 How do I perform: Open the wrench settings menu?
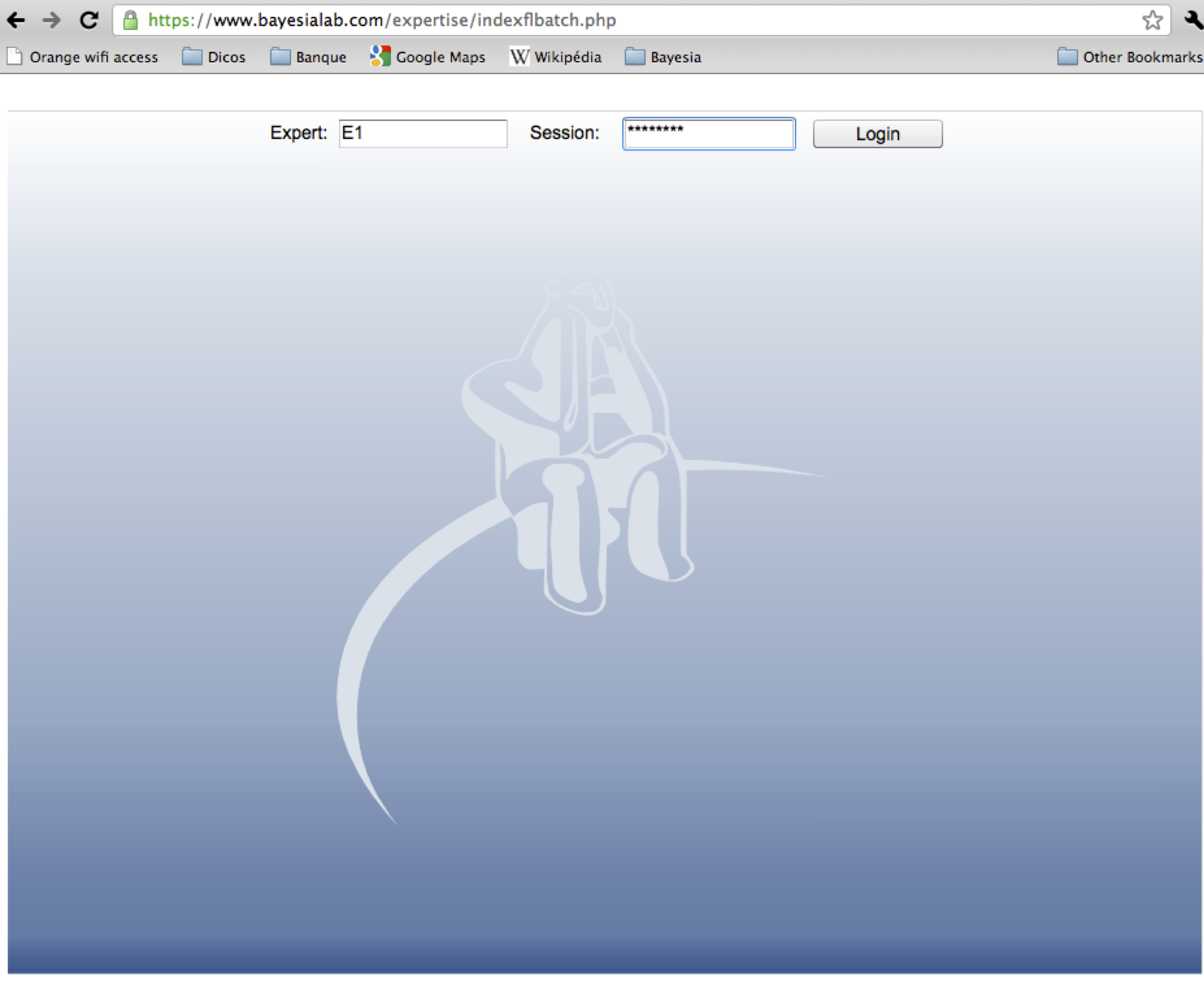(x=1193, y=21)
